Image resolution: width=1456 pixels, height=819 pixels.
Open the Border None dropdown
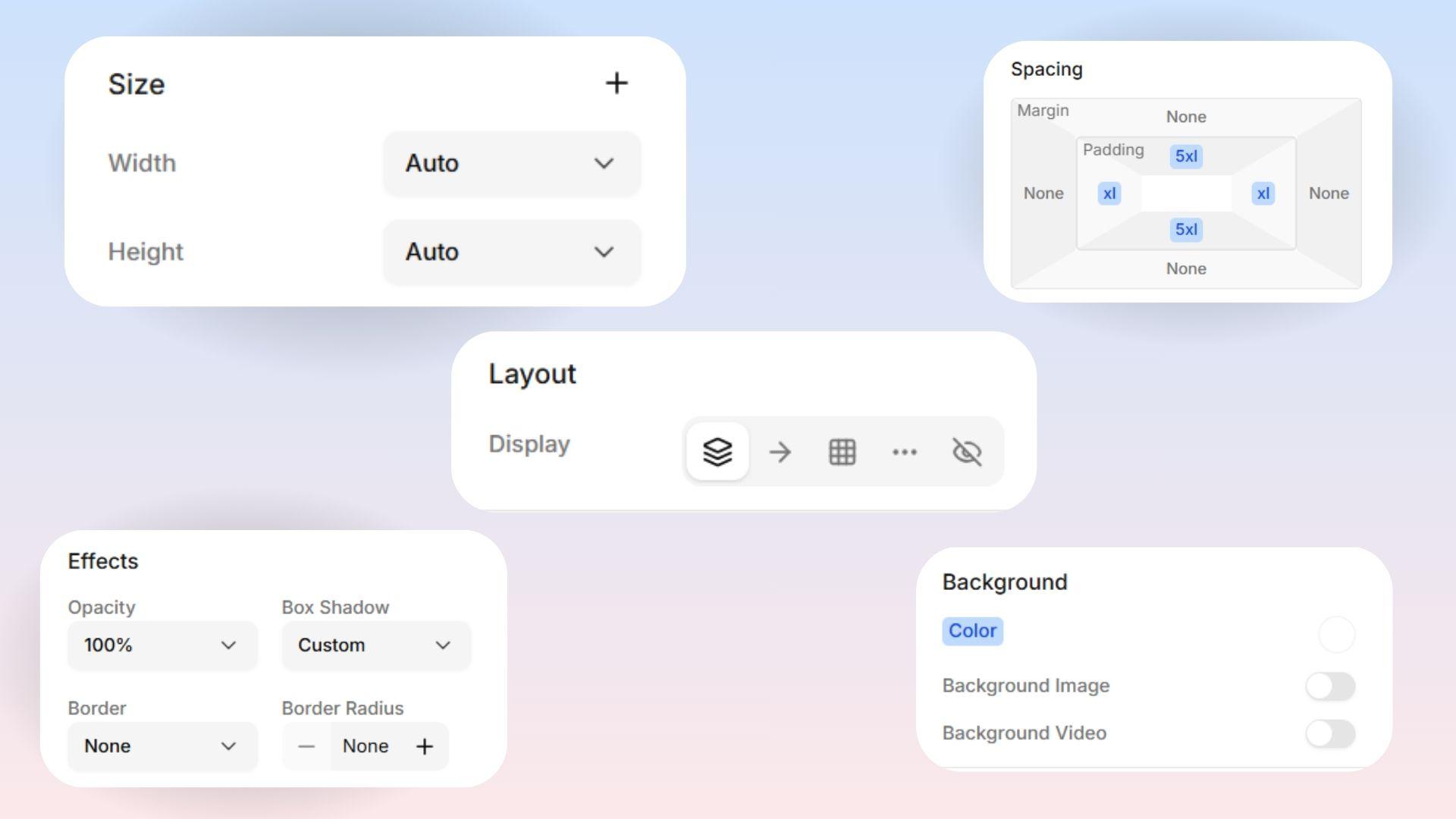point(162,746)
